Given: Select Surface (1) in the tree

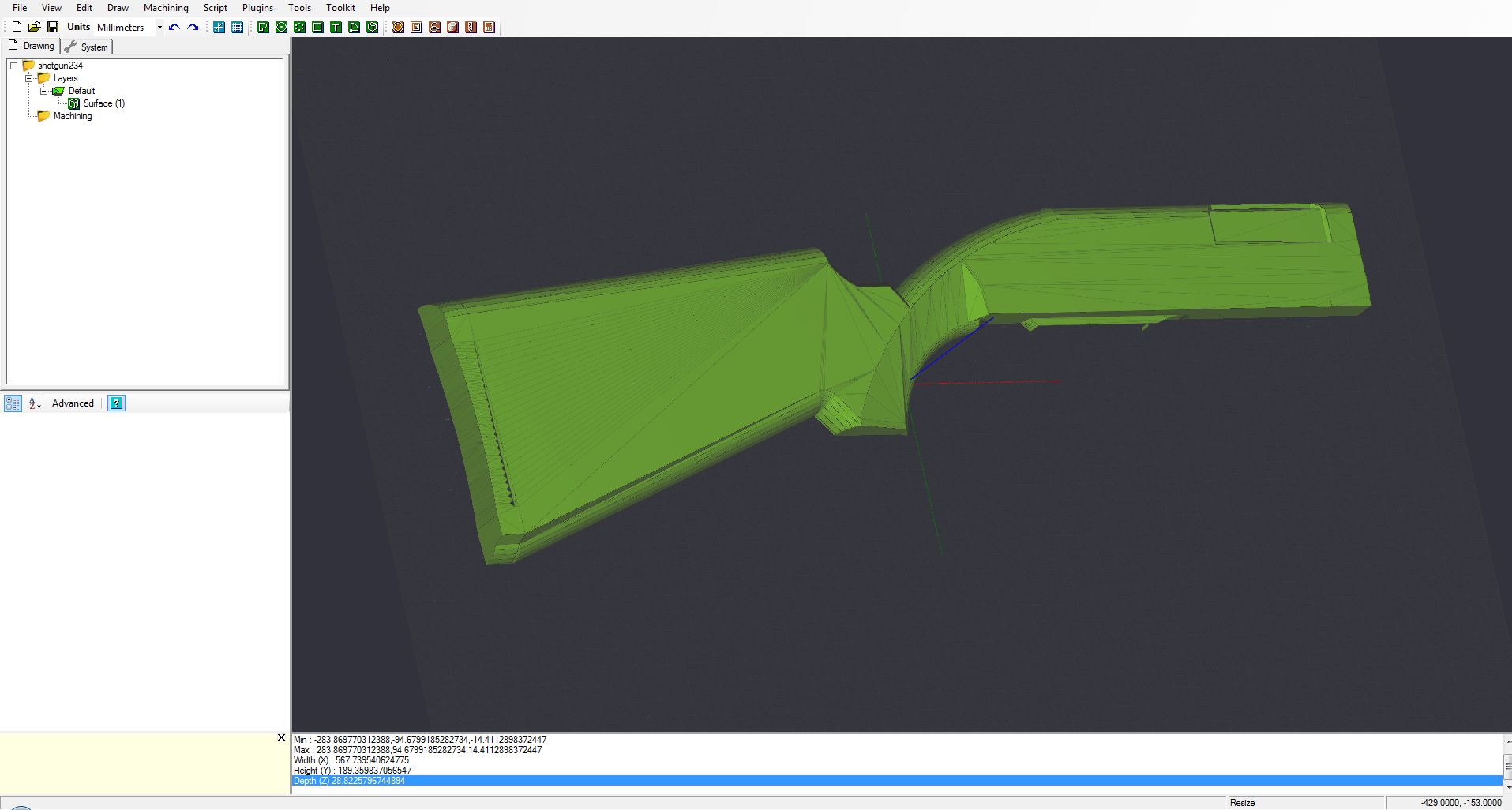Looking at the screenshot, I should [x=103, y=103].
